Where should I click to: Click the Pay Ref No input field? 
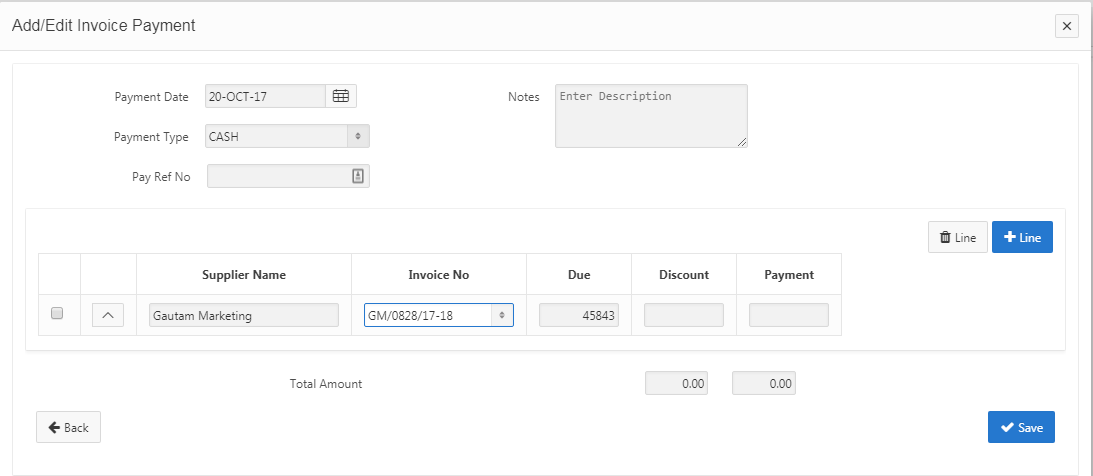coord(277,176)
